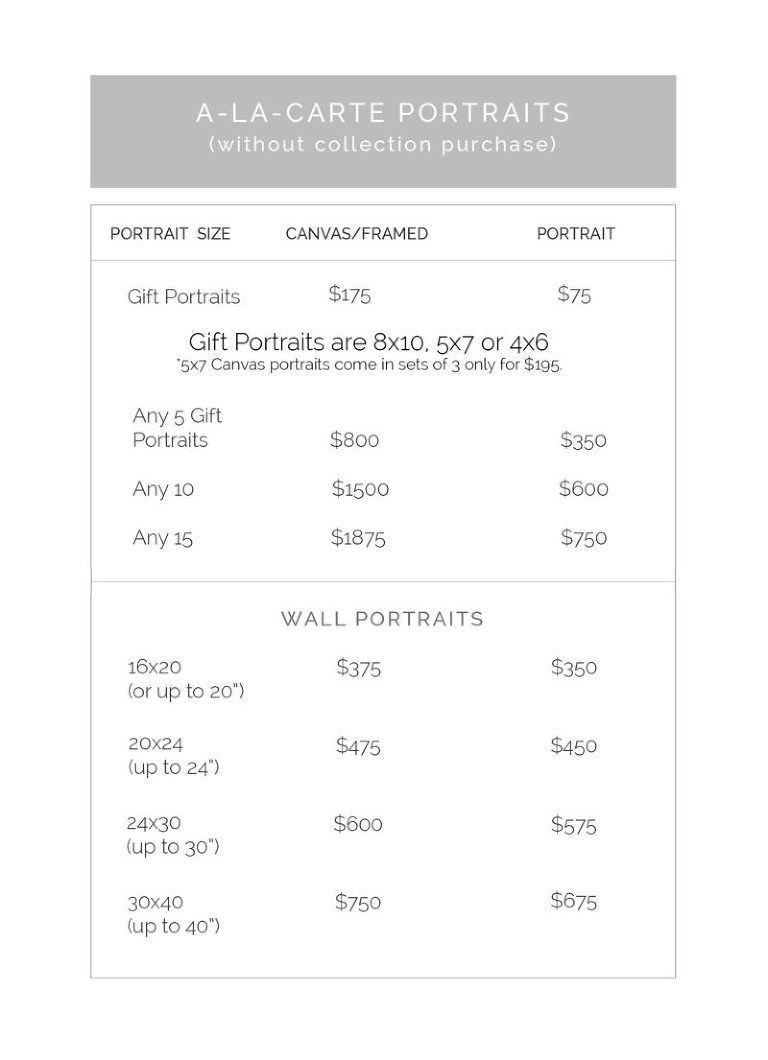The height and width of the screenshot is (1060, 768).
Task: Select the $1500 canvas price
Action: coord(360,489)
